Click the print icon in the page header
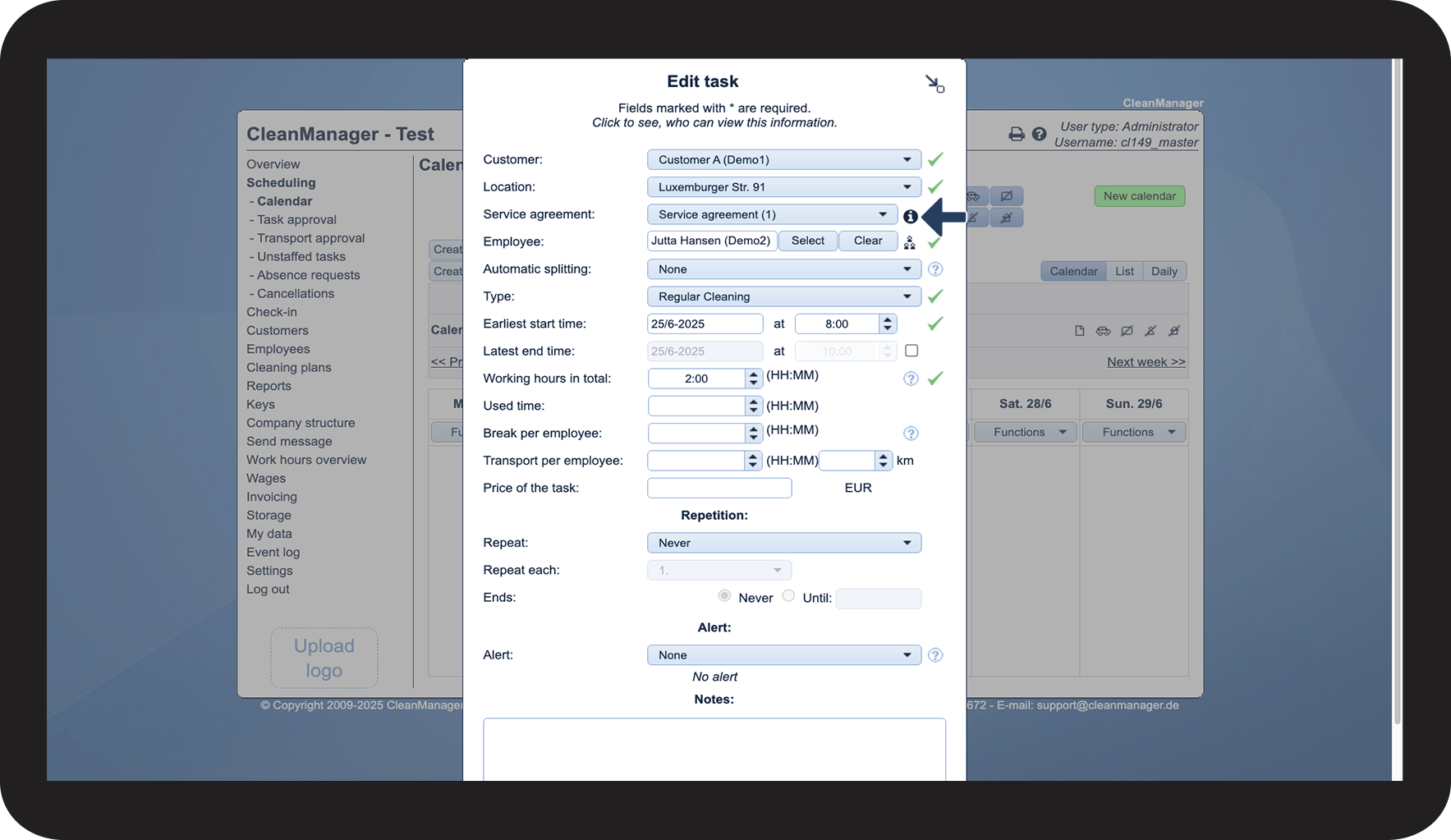The image size is (1451, 840). coord(1017,134)
